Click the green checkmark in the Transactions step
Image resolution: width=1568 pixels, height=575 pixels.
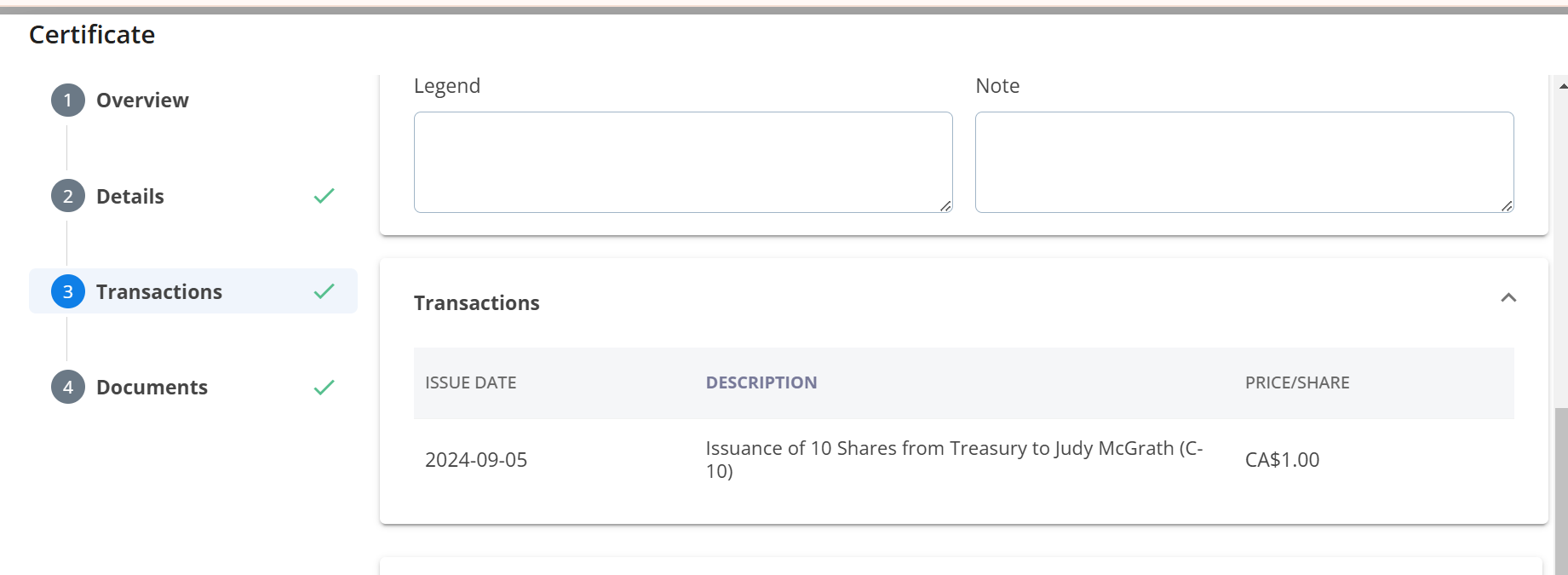click(324, 291)
